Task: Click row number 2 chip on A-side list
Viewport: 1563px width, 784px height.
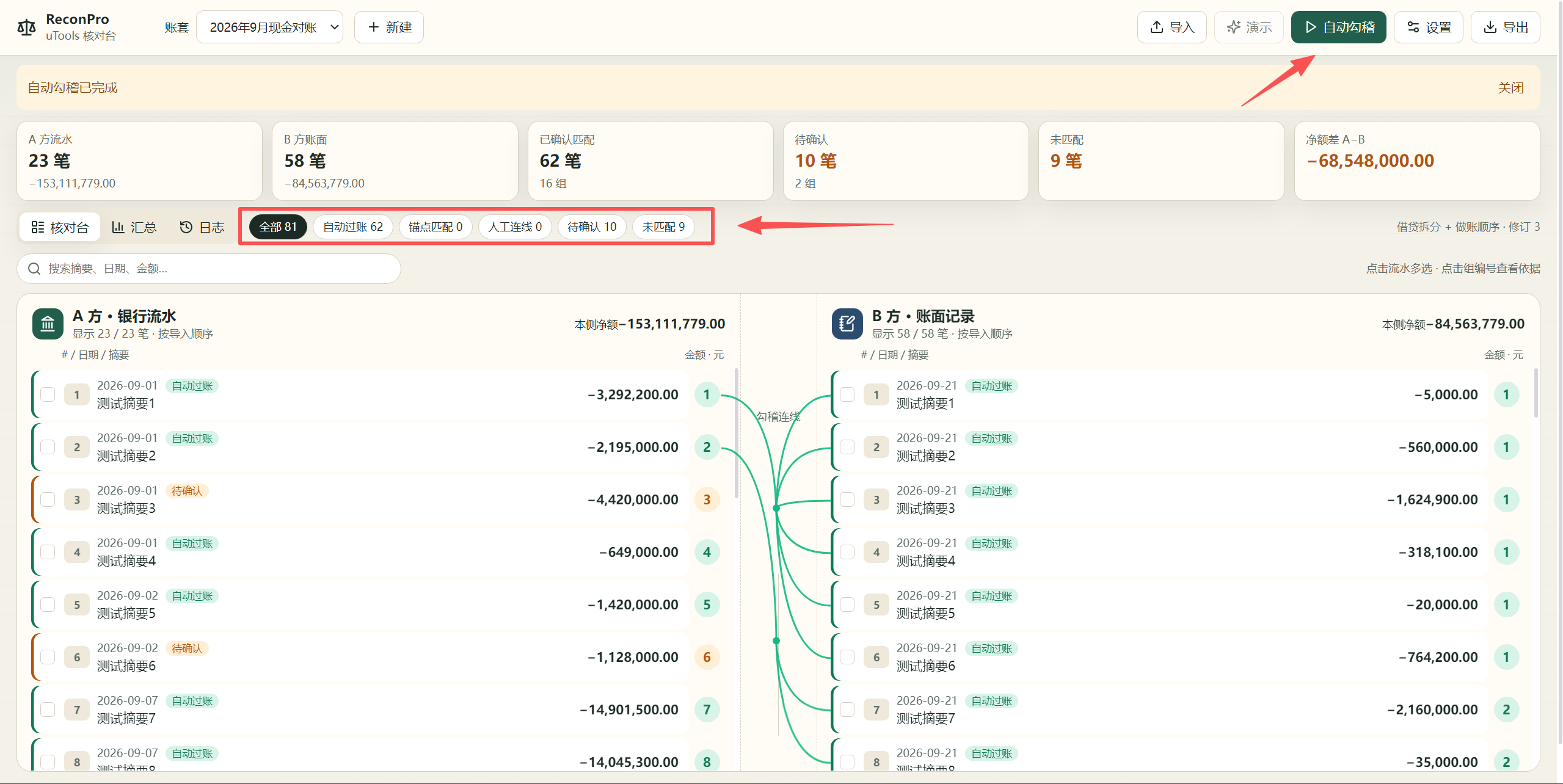Action: coord(77,447)
